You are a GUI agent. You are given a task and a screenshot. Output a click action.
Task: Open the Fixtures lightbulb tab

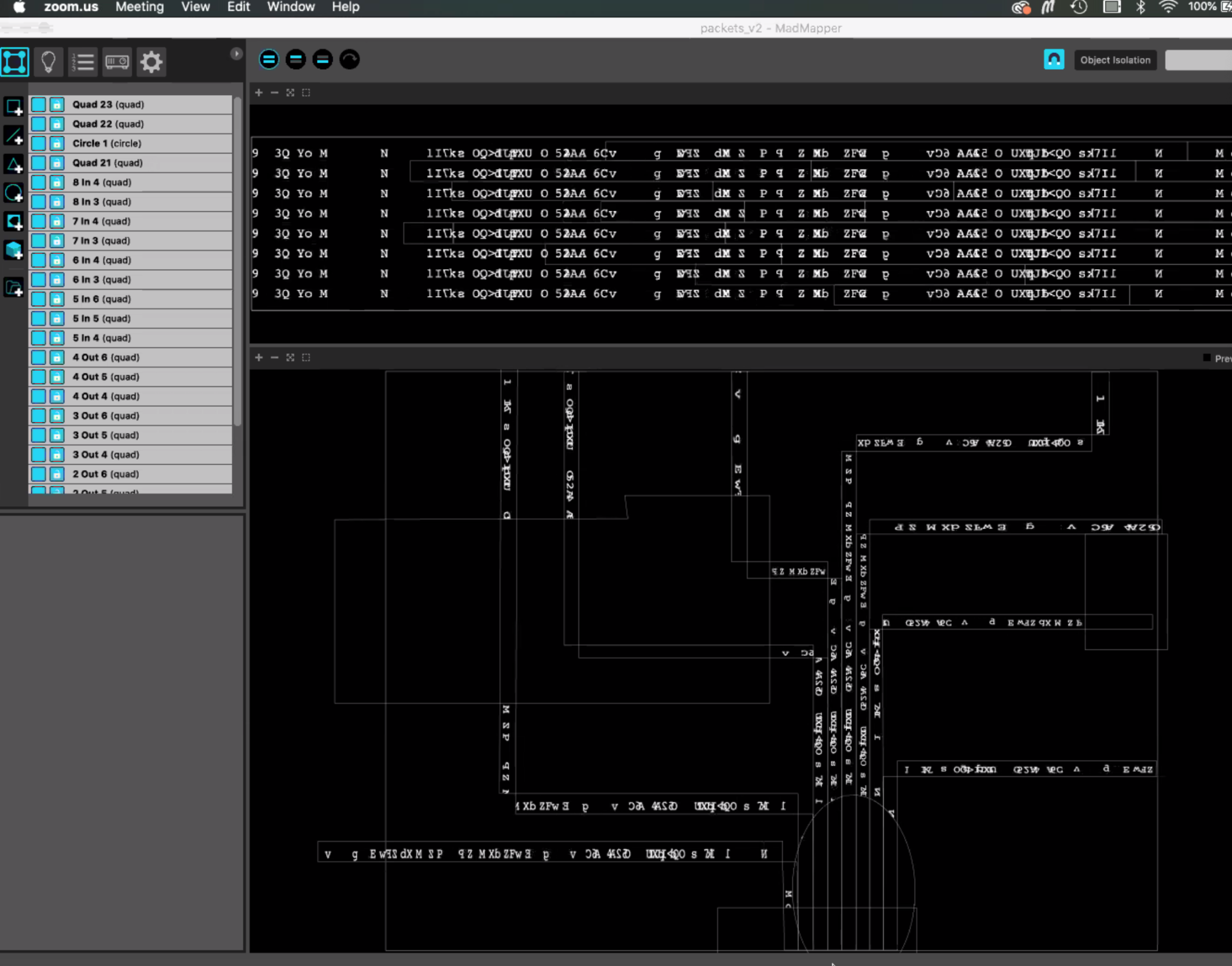click(x=49, y=61)
